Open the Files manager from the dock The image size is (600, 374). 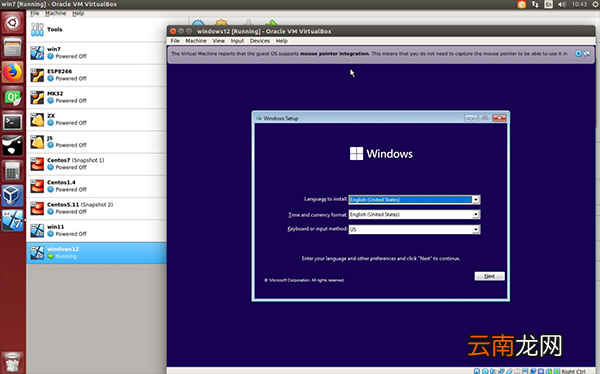[x=12, y=47]
